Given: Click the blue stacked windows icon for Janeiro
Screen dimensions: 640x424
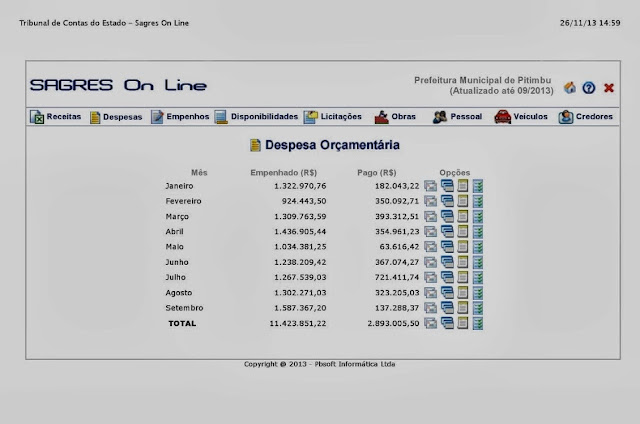Looking at the screenshot, I should coord(447,186).
